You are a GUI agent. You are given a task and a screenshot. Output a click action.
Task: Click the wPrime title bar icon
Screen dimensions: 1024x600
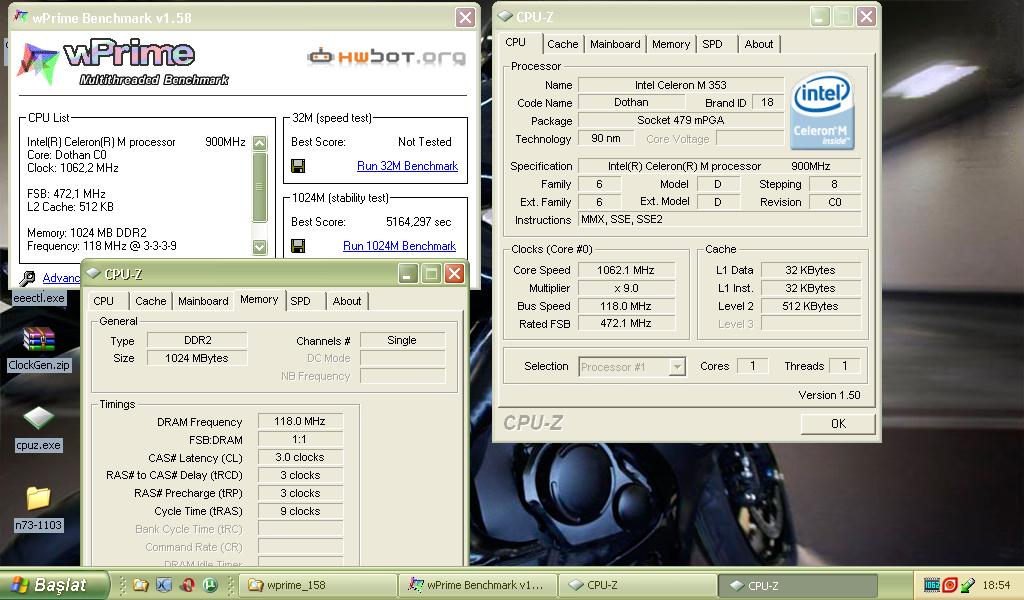pos(22,17)
